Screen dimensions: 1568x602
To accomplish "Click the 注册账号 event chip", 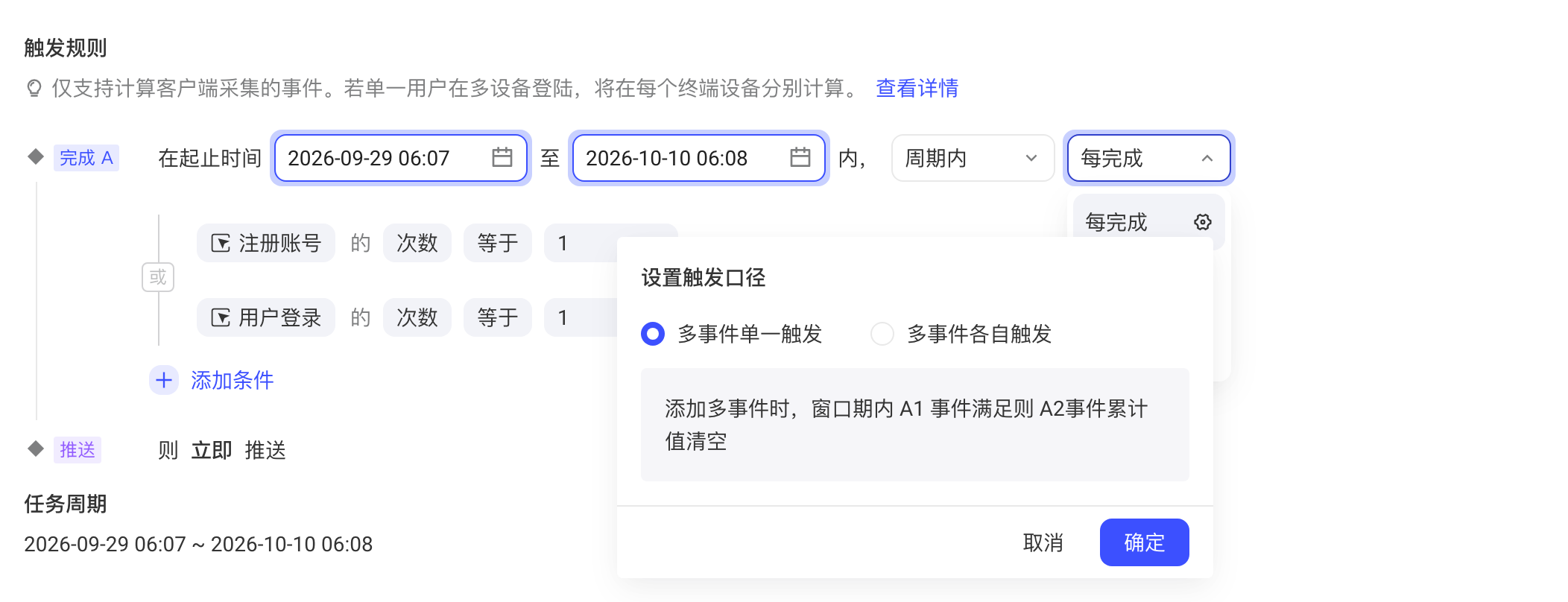I will (266, 243).
